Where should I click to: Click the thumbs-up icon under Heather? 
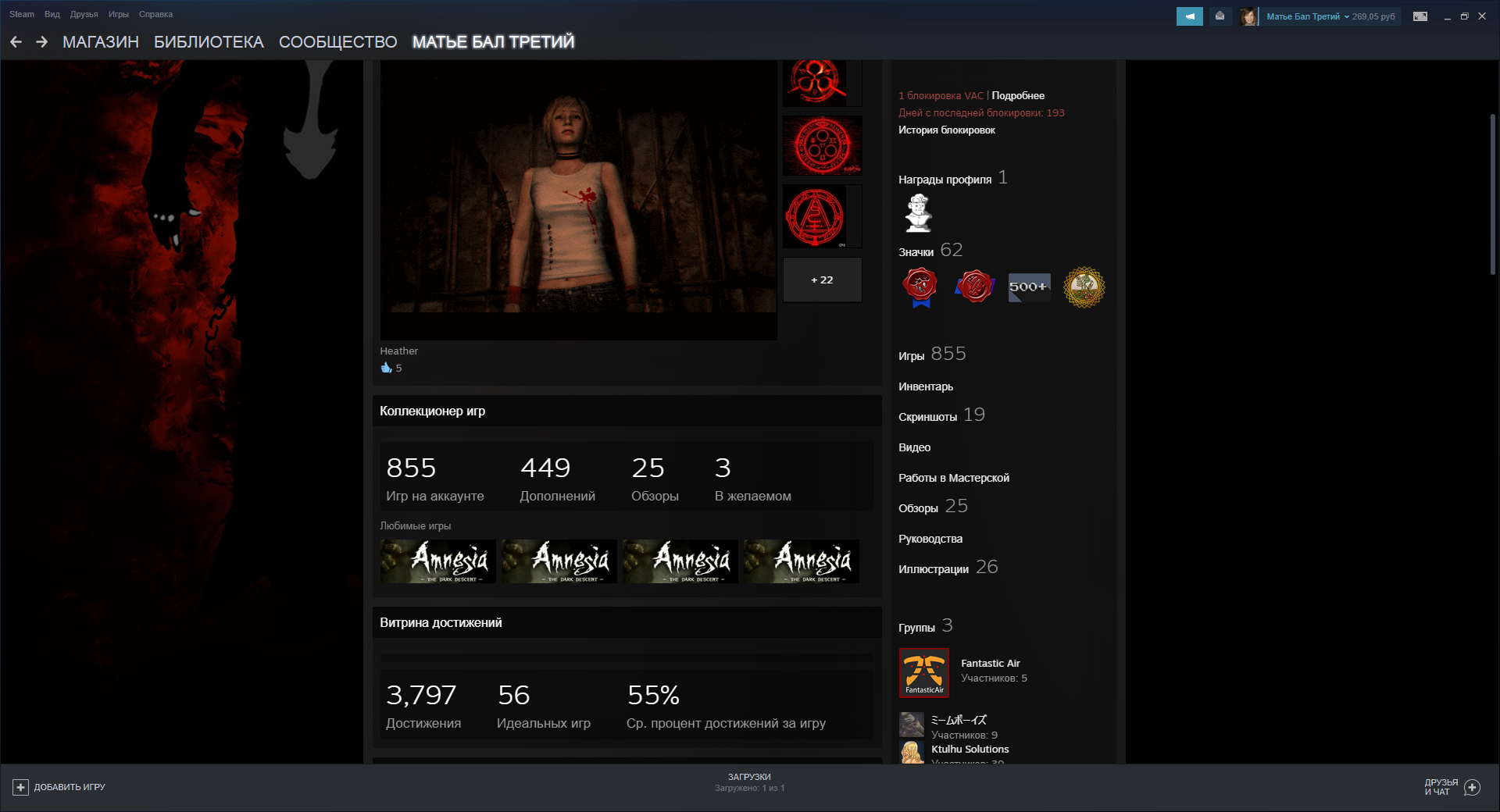tap(386, 368)
